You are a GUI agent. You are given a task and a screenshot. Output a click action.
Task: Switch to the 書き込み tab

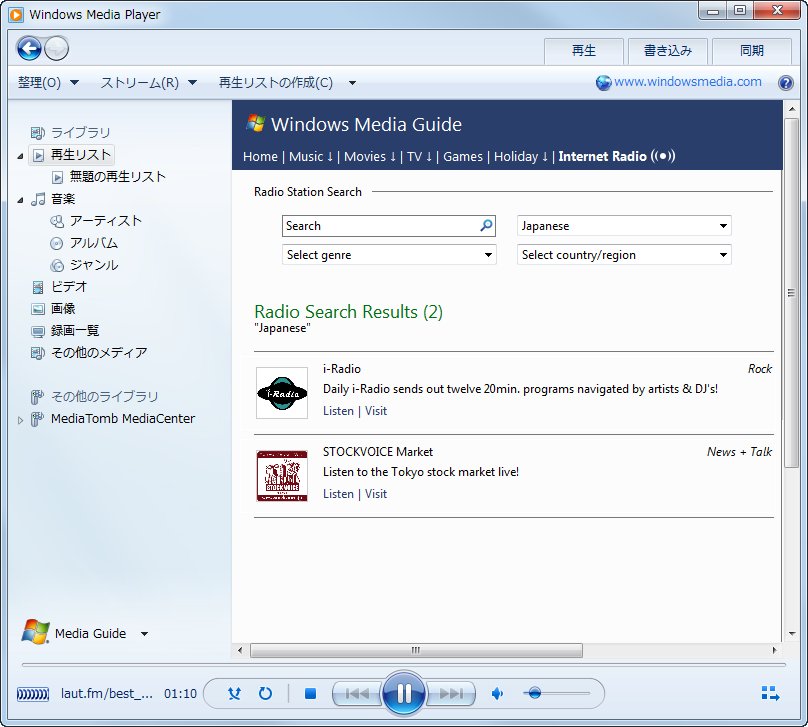pos(668,51)
